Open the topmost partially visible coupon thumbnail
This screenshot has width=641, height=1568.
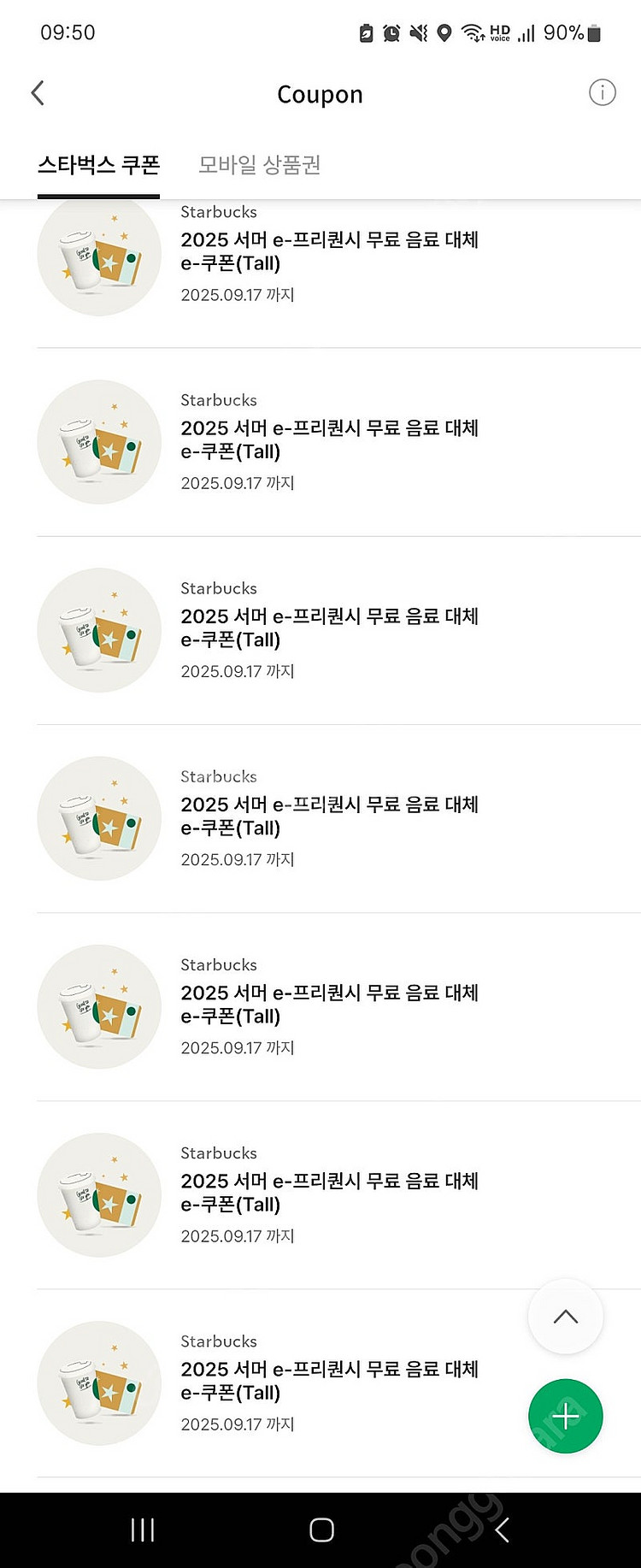coord(99,258)
